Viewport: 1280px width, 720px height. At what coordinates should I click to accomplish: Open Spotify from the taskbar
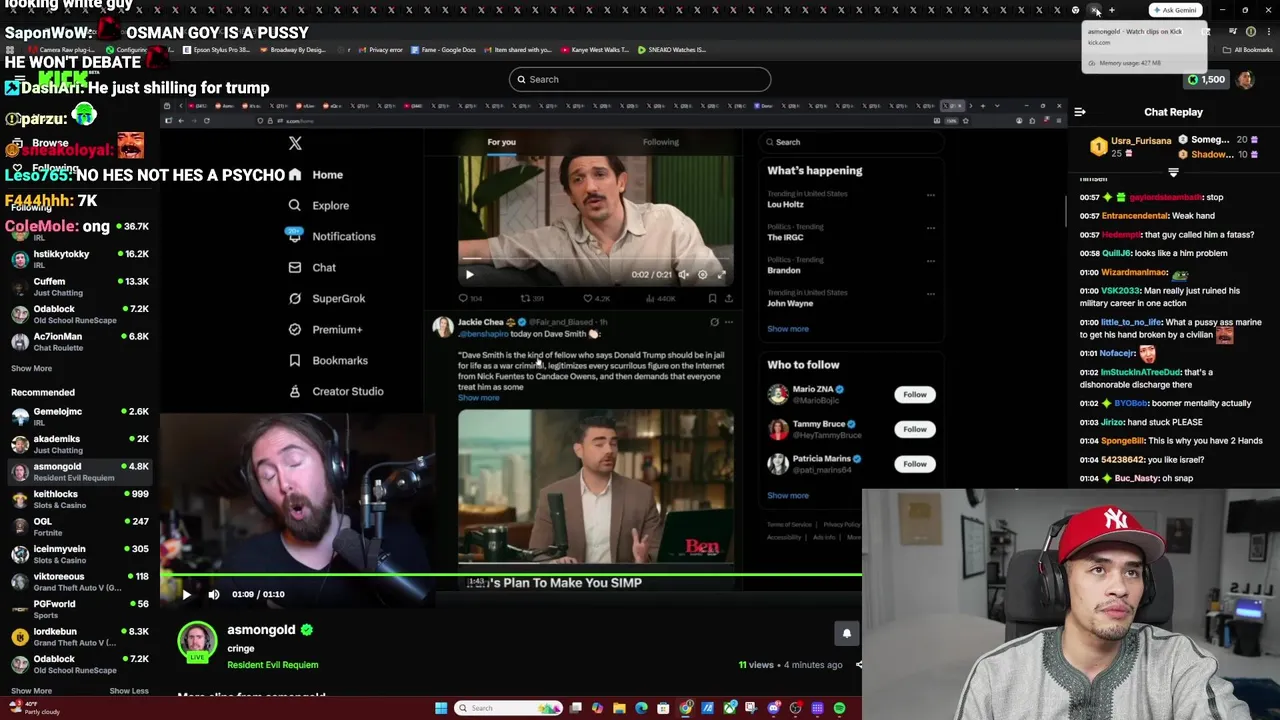[839, 708]
